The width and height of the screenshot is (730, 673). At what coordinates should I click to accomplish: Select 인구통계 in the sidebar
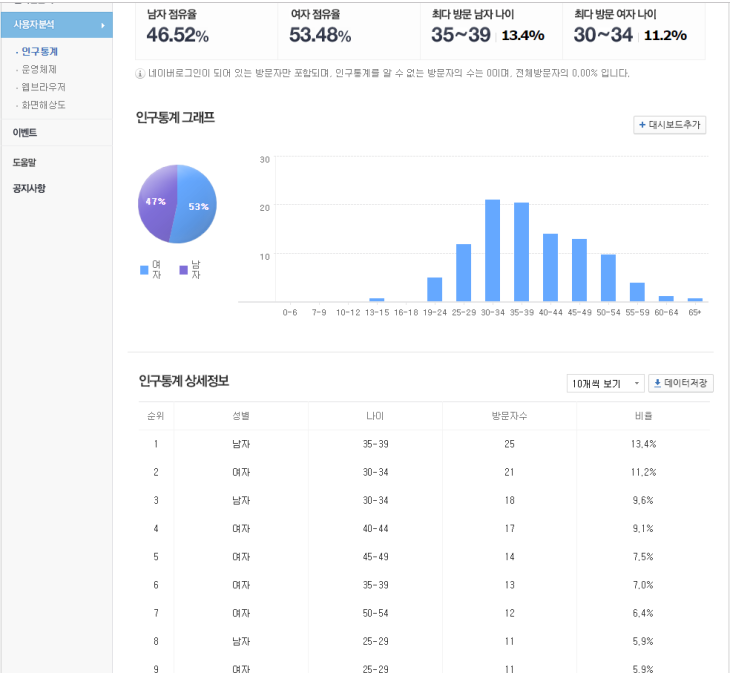tap(39, 51)
